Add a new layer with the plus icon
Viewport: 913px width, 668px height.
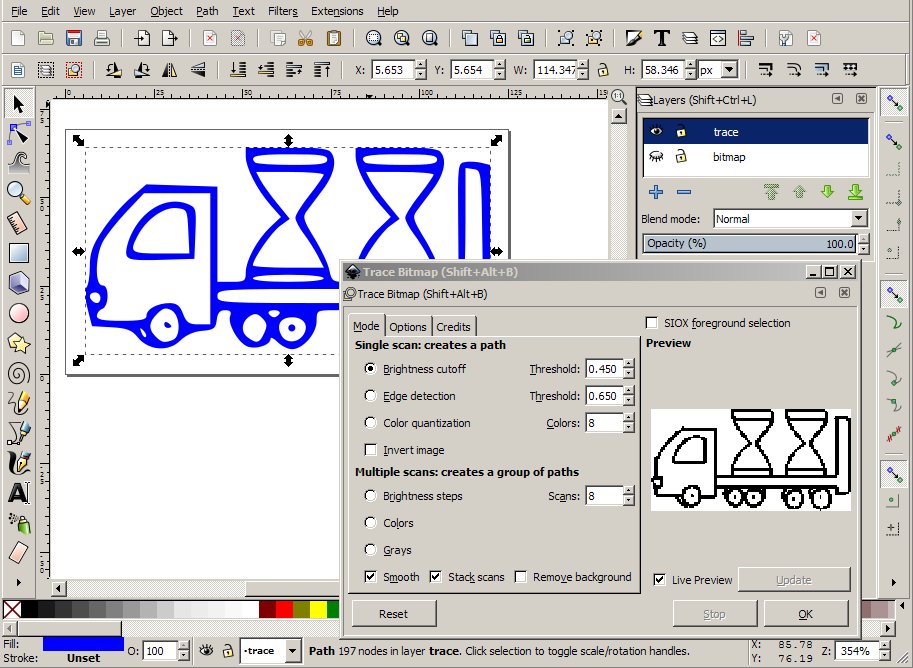tap(654, 192)
